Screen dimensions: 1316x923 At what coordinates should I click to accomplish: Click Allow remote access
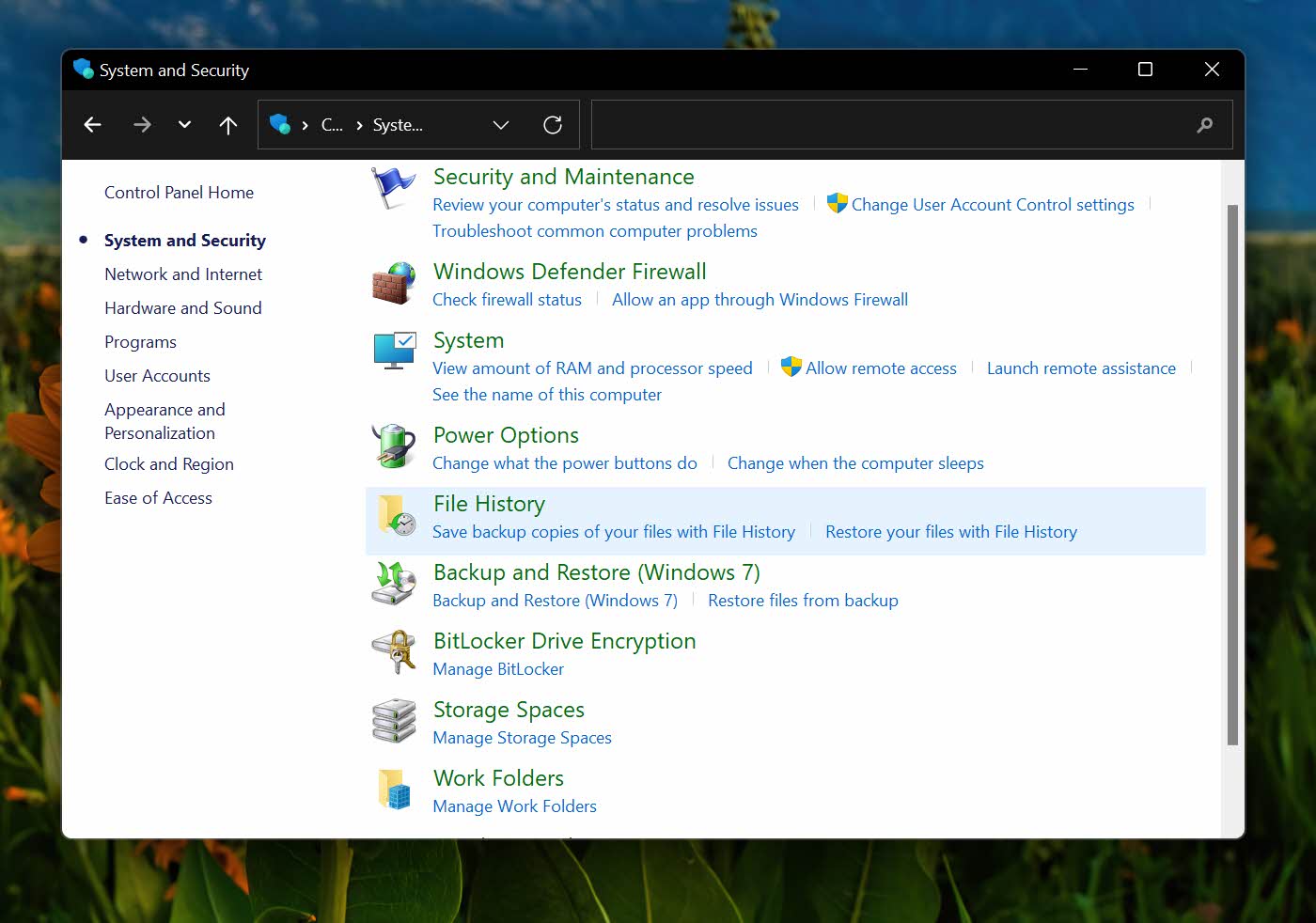point(881,368)
